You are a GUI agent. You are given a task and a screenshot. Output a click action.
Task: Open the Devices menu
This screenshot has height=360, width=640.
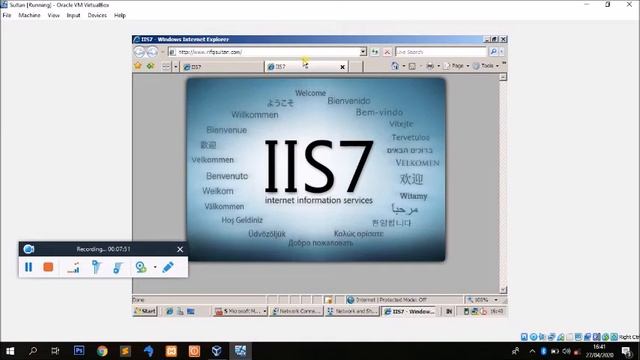tap(97, 15)
